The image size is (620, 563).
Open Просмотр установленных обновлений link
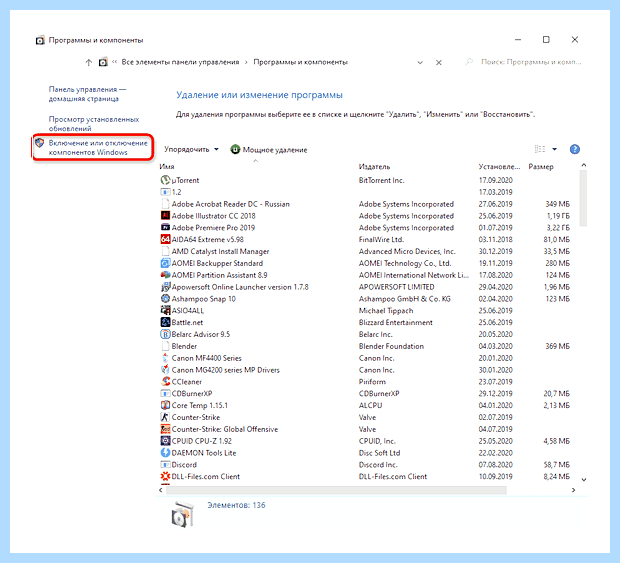pyautogui.click(x=94, y=124)
